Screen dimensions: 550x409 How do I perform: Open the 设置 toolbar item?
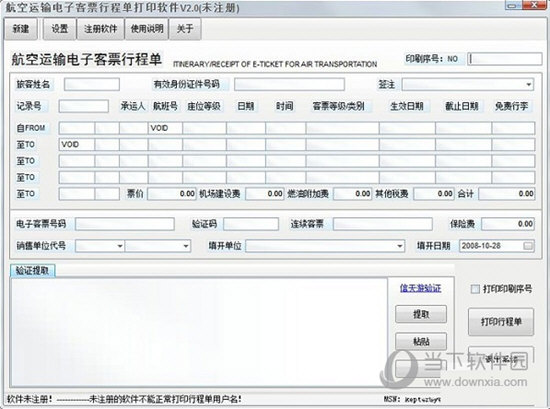(x=60, y=28)
